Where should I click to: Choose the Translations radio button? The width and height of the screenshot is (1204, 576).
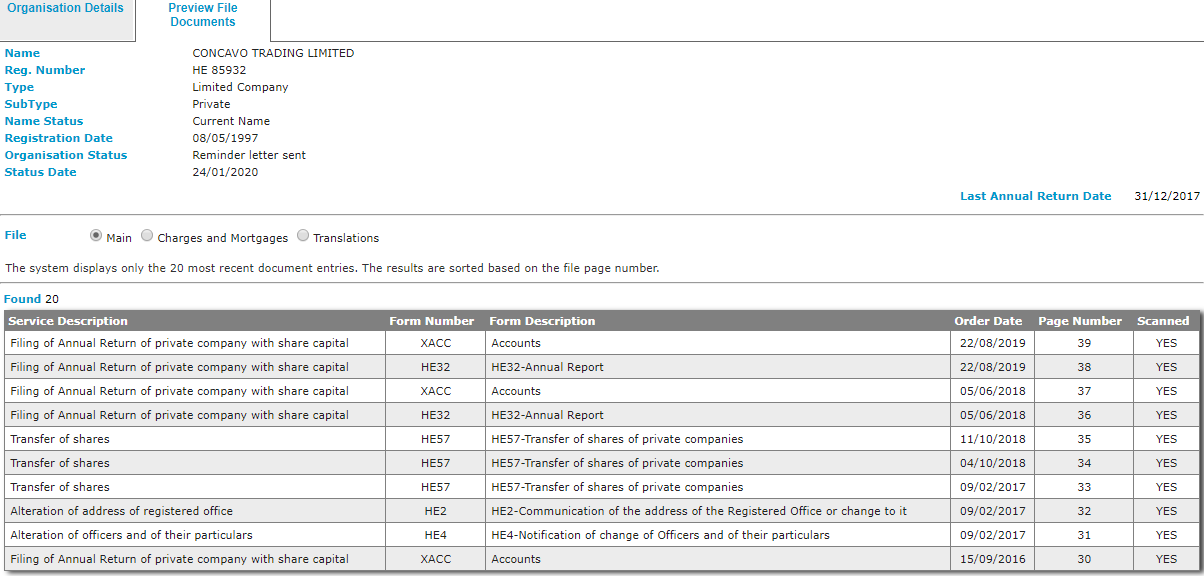click(x=303, y=237)
